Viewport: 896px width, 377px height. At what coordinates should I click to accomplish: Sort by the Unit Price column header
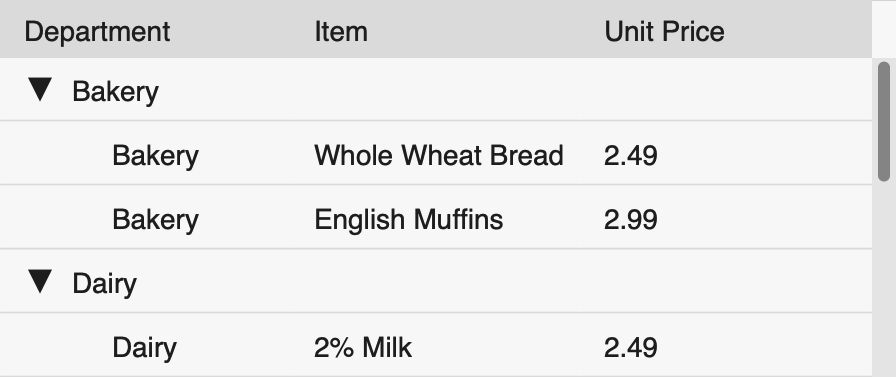coord(664,31)
